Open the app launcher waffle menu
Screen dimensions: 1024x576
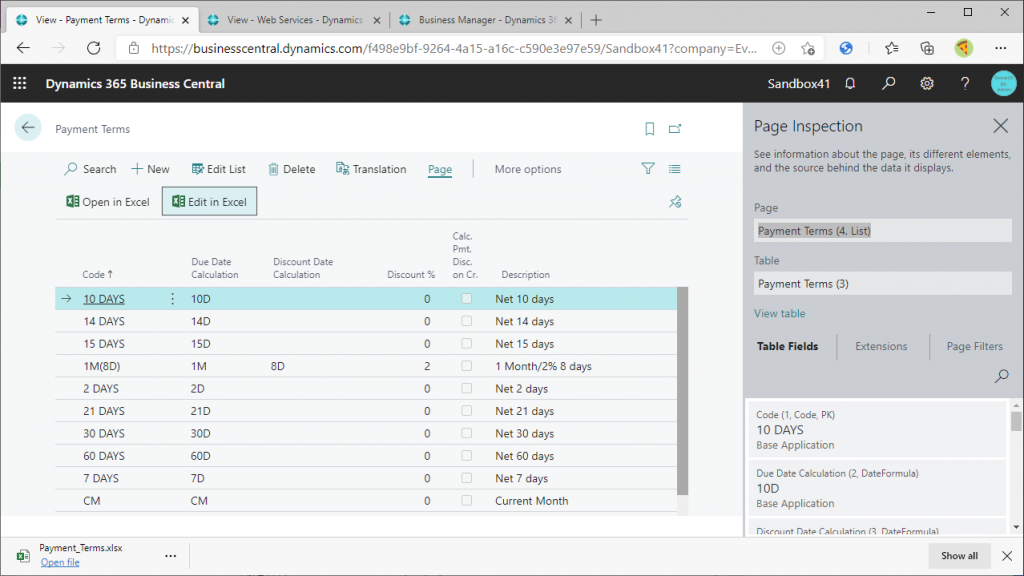tap(20, 84)
